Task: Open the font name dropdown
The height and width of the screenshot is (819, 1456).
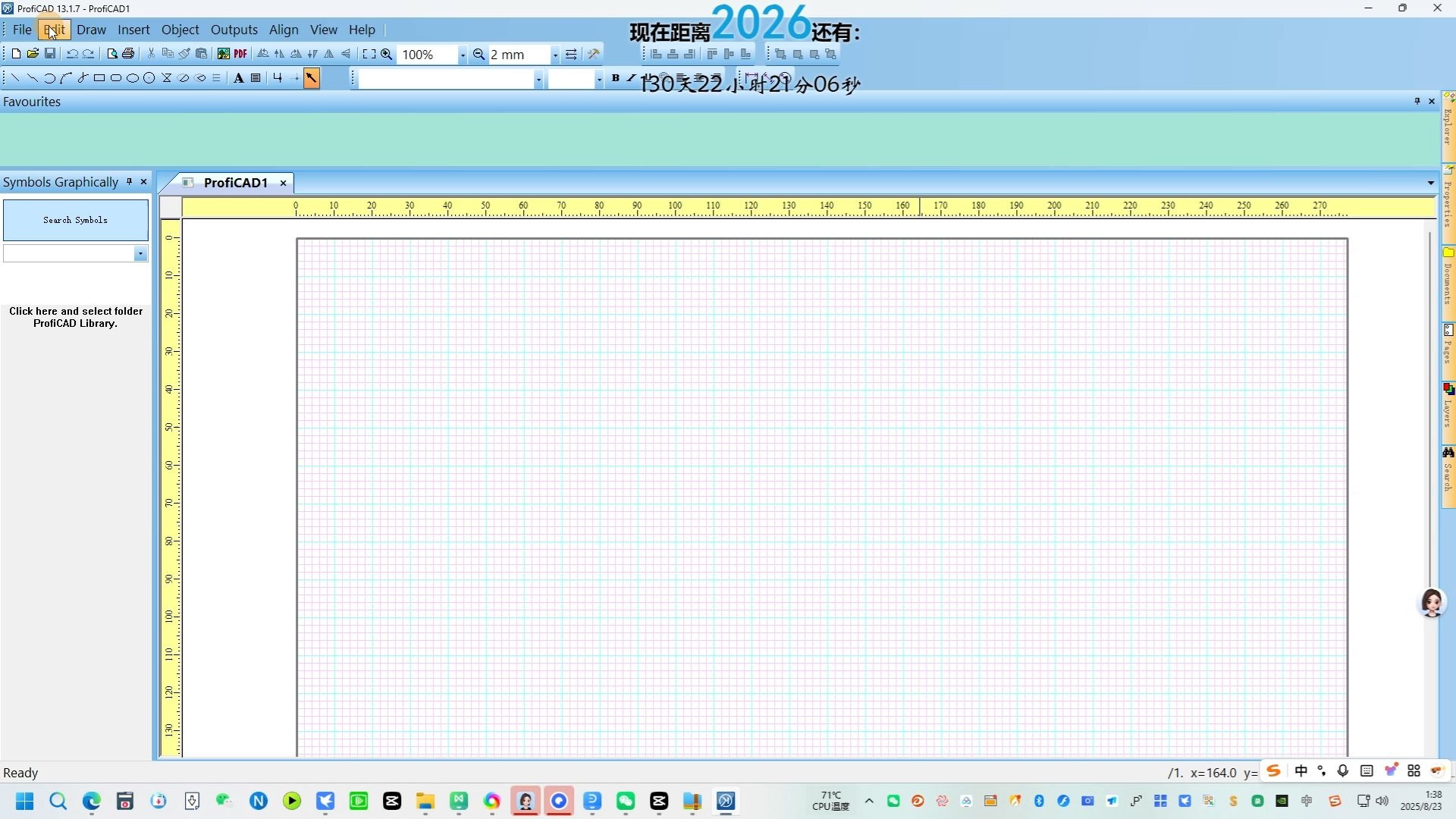Action: tap(538, 79)
